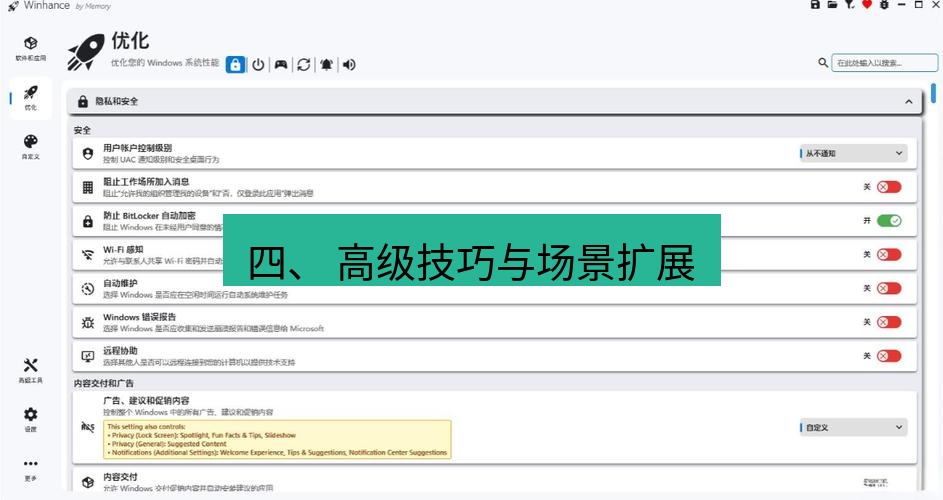This screenshot has width=943, height=500.
Task: Click the update refresh arrows icon
Action: point(304,64)
